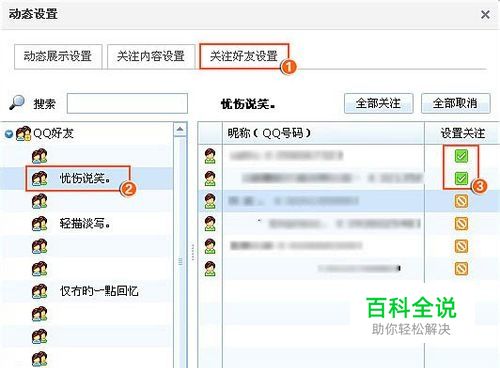Uncheck the second friend's green follow checkbox

461,178
